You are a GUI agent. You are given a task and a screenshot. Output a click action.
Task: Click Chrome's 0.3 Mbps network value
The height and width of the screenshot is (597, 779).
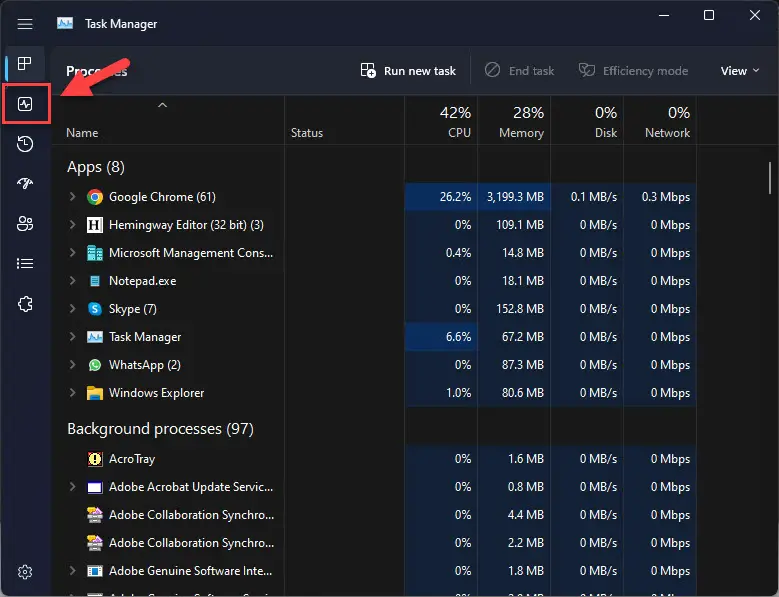point(666,197)
